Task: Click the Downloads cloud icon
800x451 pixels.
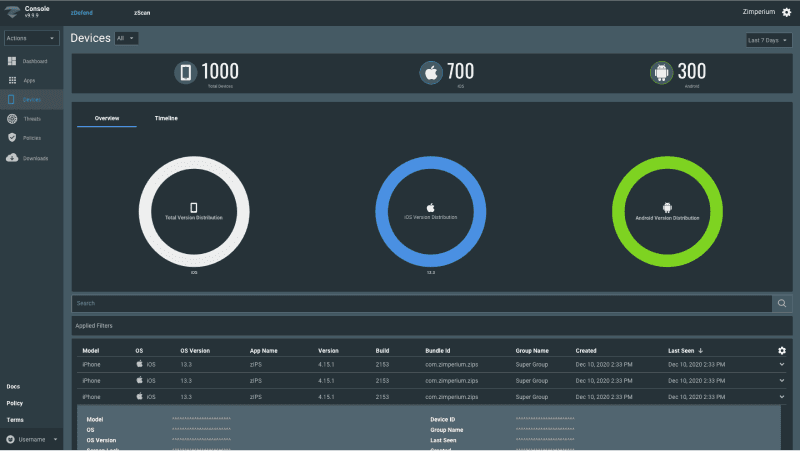Action: coord(12,158)
